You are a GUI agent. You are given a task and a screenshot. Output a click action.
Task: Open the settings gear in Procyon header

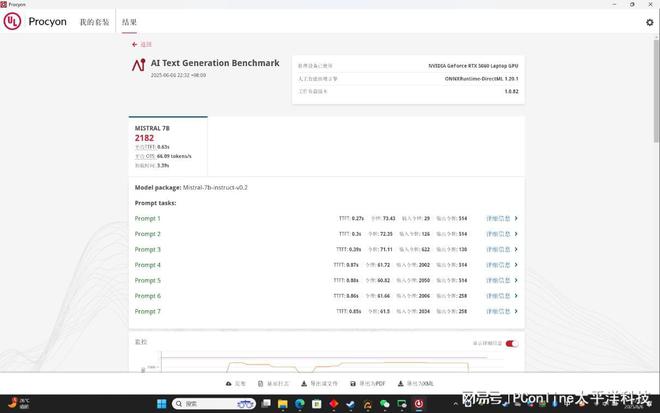pos(649,22)
